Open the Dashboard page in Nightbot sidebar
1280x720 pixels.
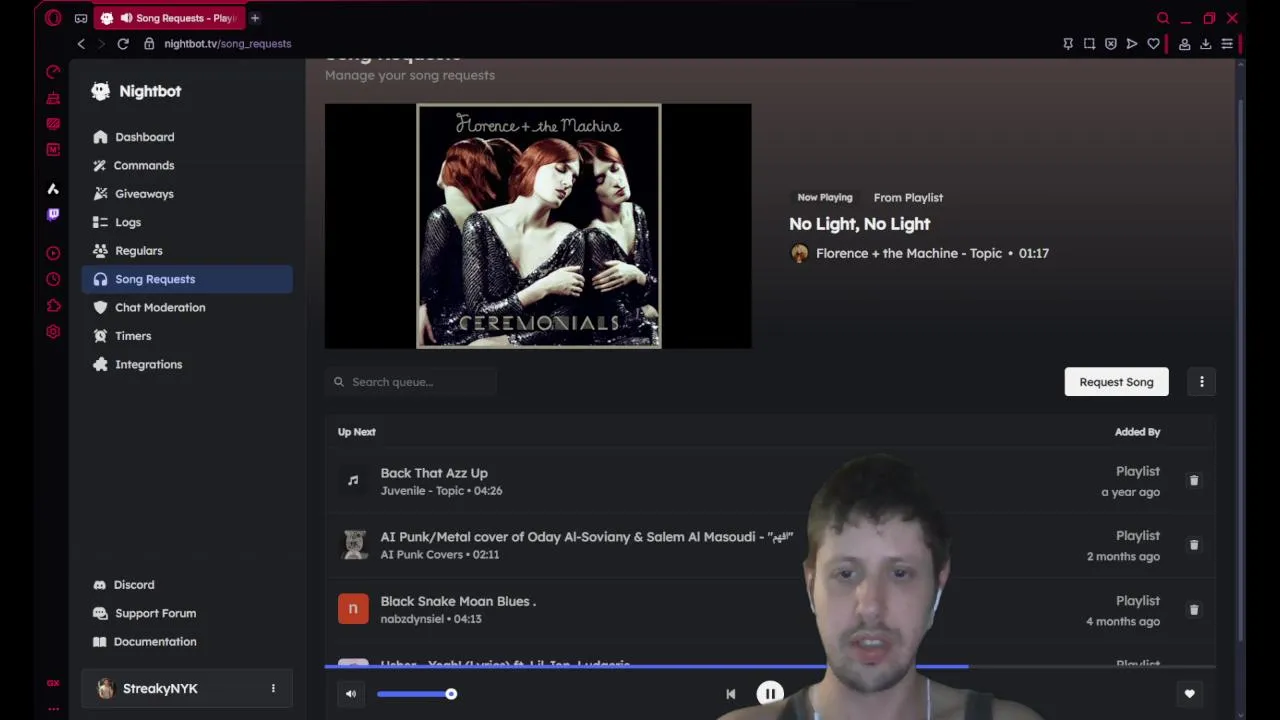(x=187, y=137)
